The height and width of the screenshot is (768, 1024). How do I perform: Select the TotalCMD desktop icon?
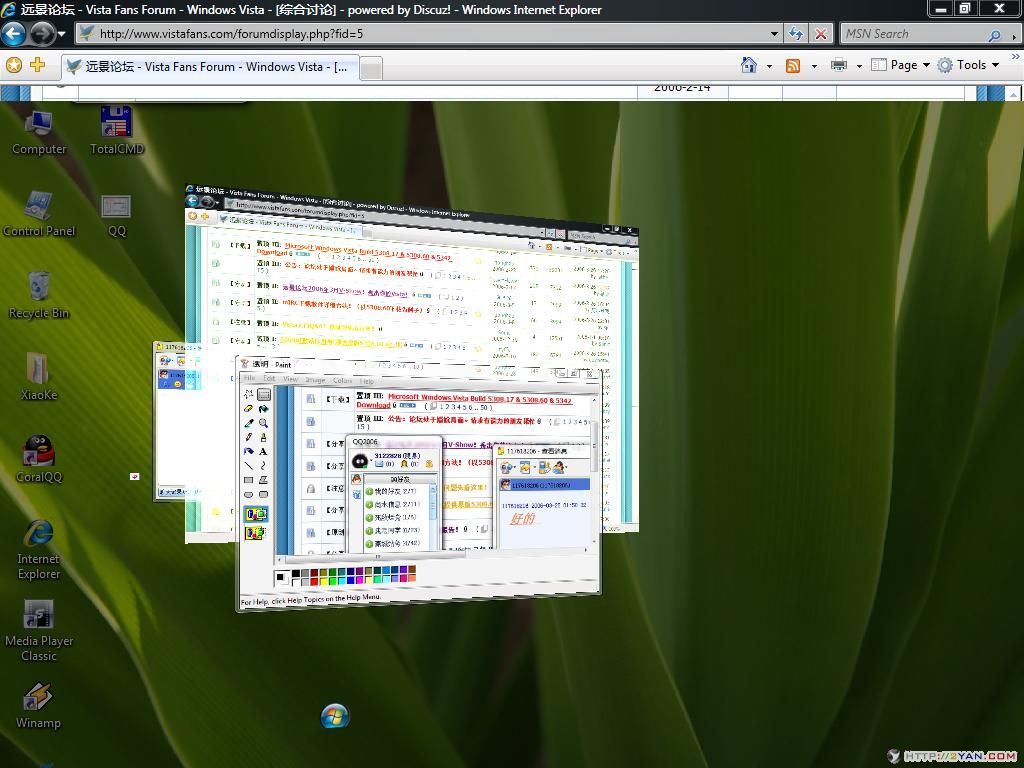point(116,123)
